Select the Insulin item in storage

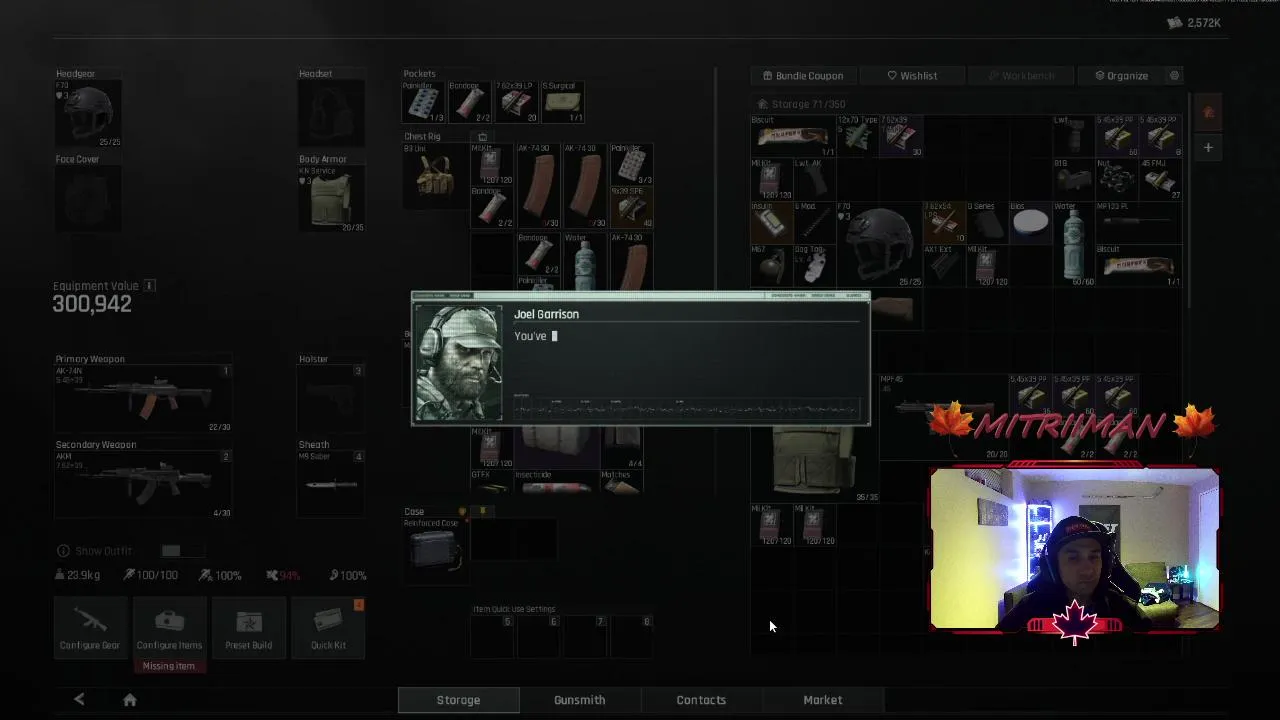tap(771, 223)
